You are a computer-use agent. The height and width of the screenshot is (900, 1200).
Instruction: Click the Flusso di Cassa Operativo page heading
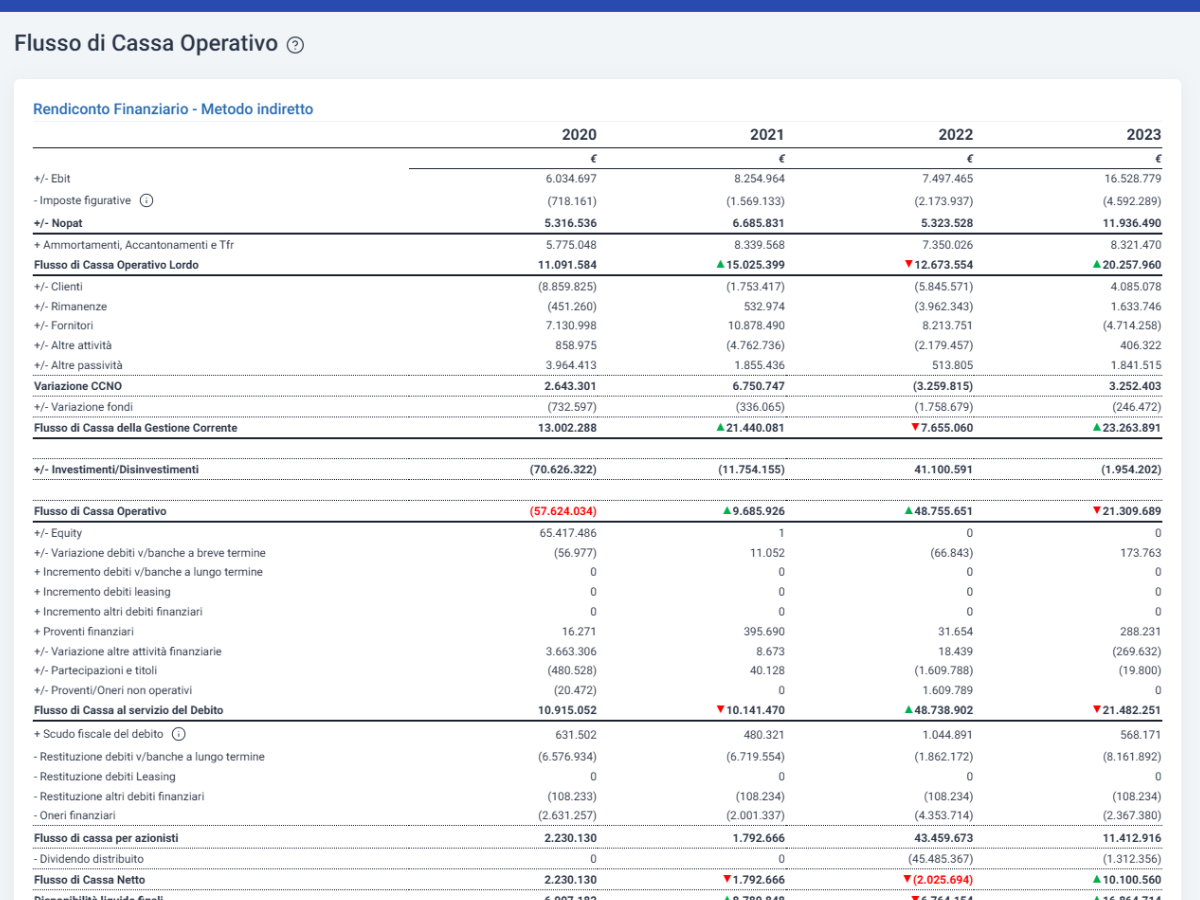click(x=146, y=43)
